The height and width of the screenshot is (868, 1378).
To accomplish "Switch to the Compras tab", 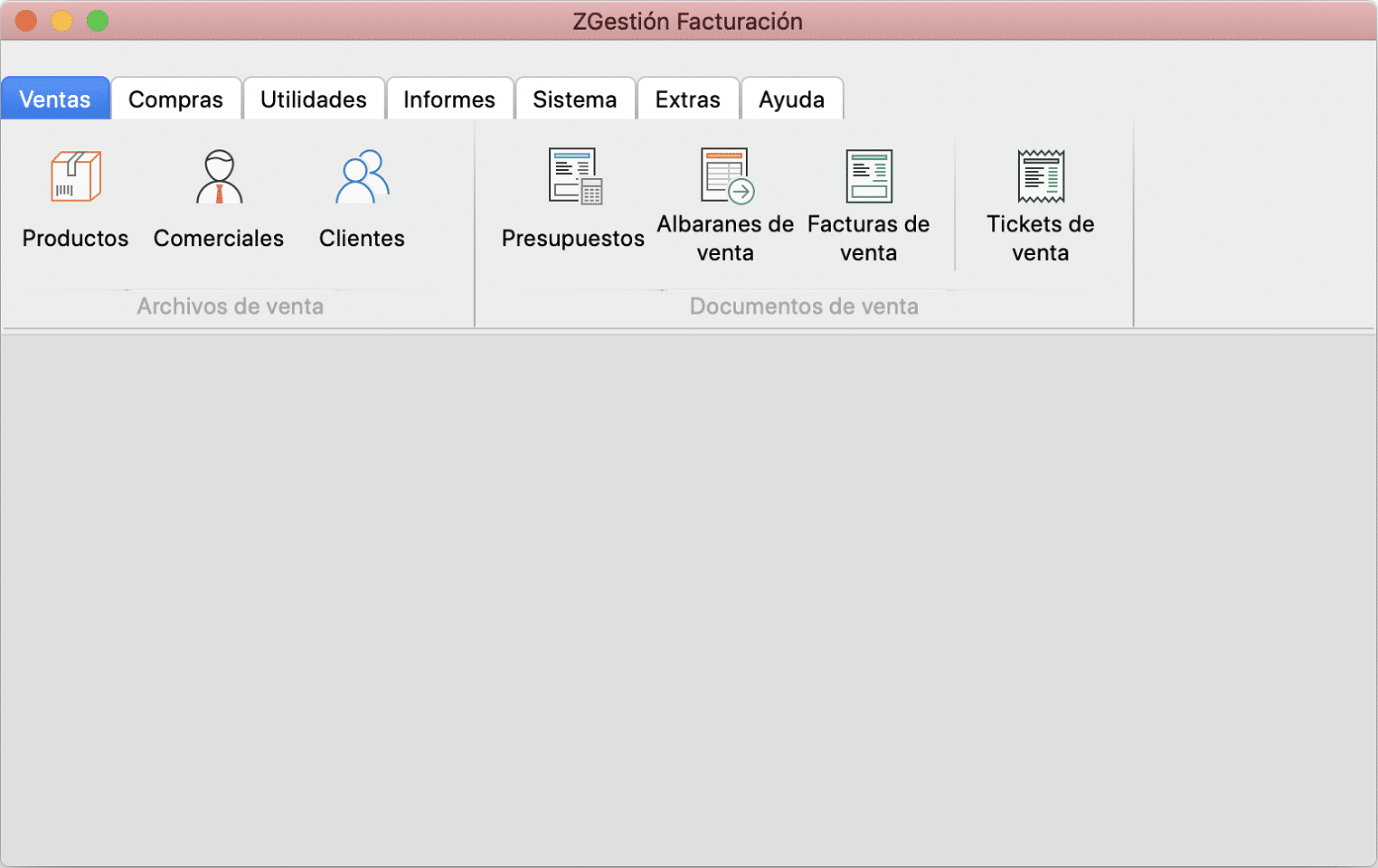I will click(x=175, y=99).
